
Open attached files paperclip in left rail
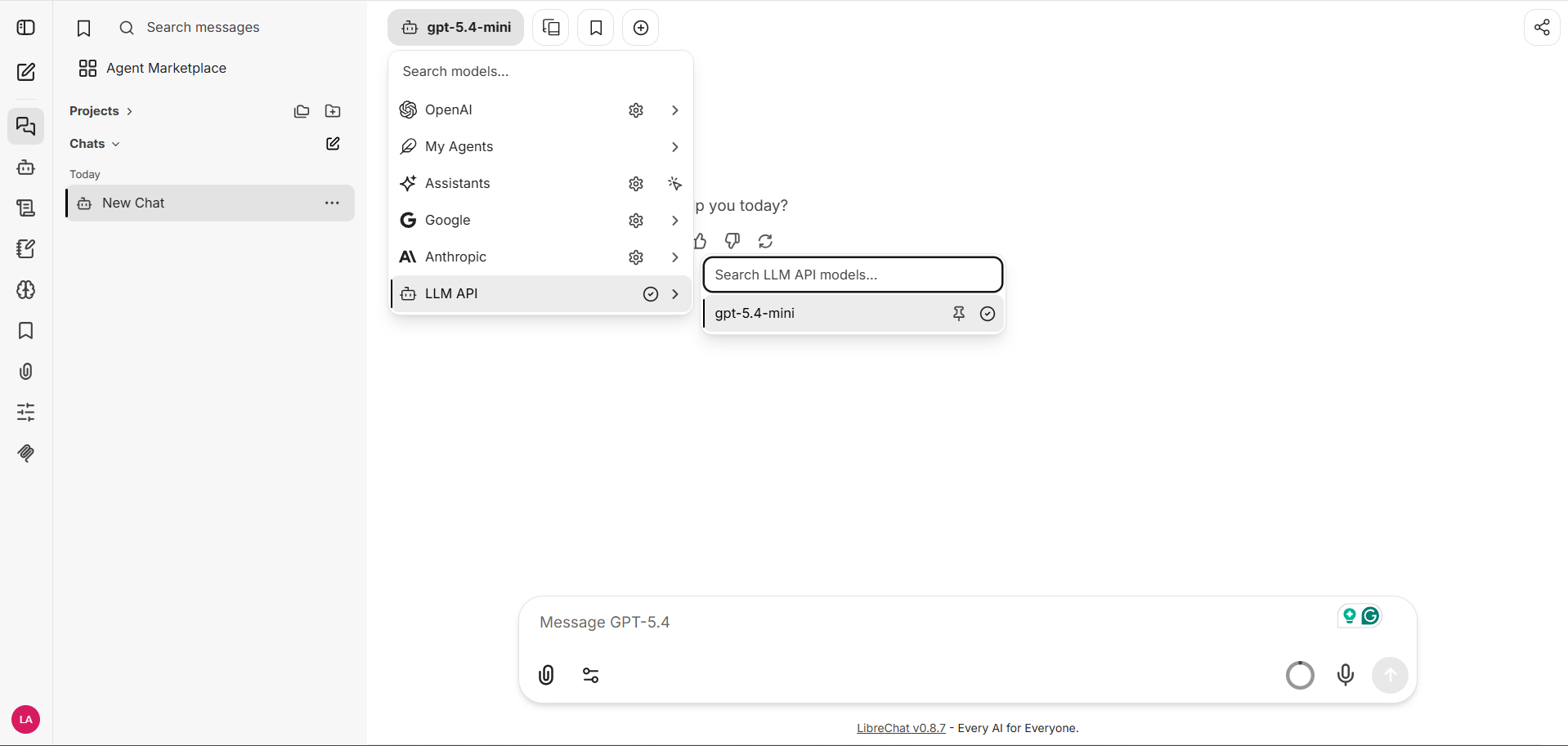pos(26,372)
